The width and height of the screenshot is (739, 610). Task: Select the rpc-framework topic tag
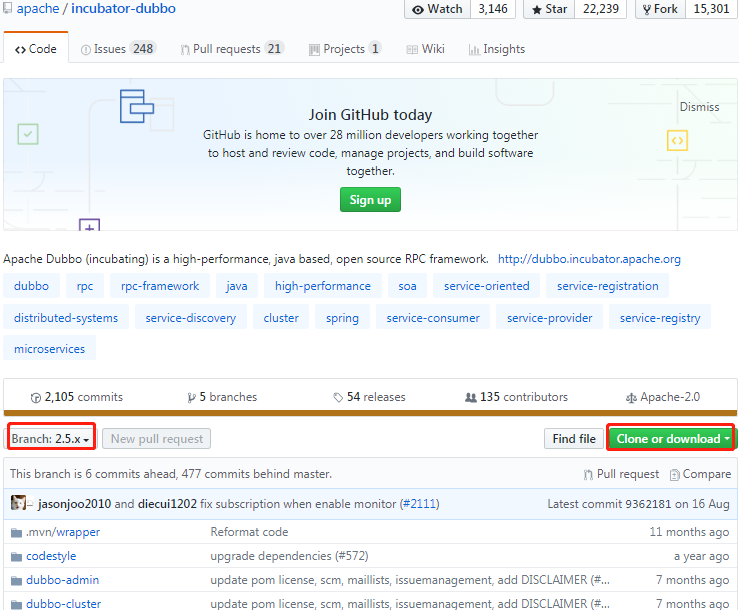point(160,286)
